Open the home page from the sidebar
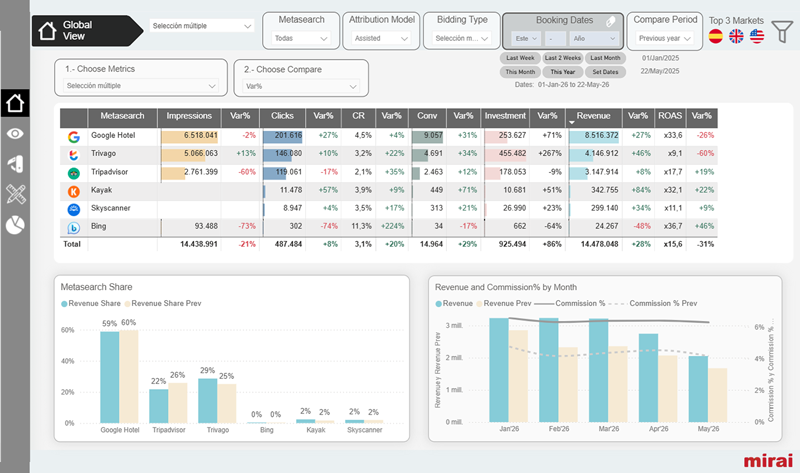 15,103
